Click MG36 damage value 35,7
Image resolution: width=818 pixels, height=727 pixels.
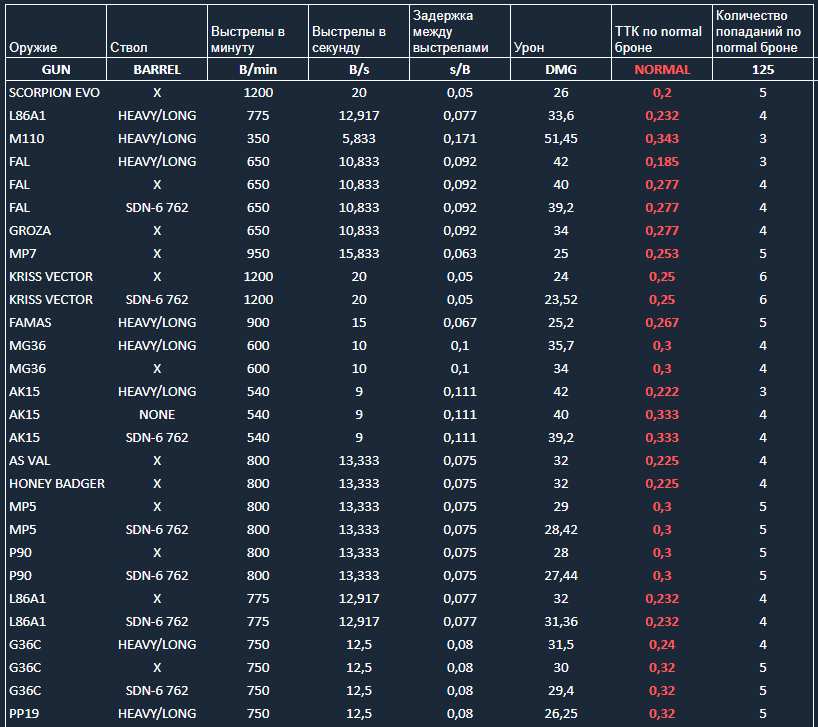561,346
